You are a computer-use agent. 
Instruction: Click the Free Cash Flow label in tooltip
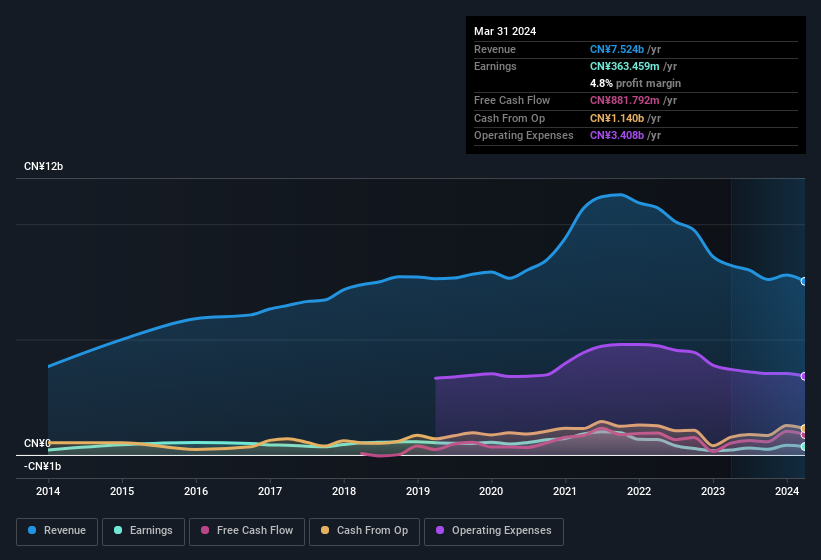click(x=512, y=100)
